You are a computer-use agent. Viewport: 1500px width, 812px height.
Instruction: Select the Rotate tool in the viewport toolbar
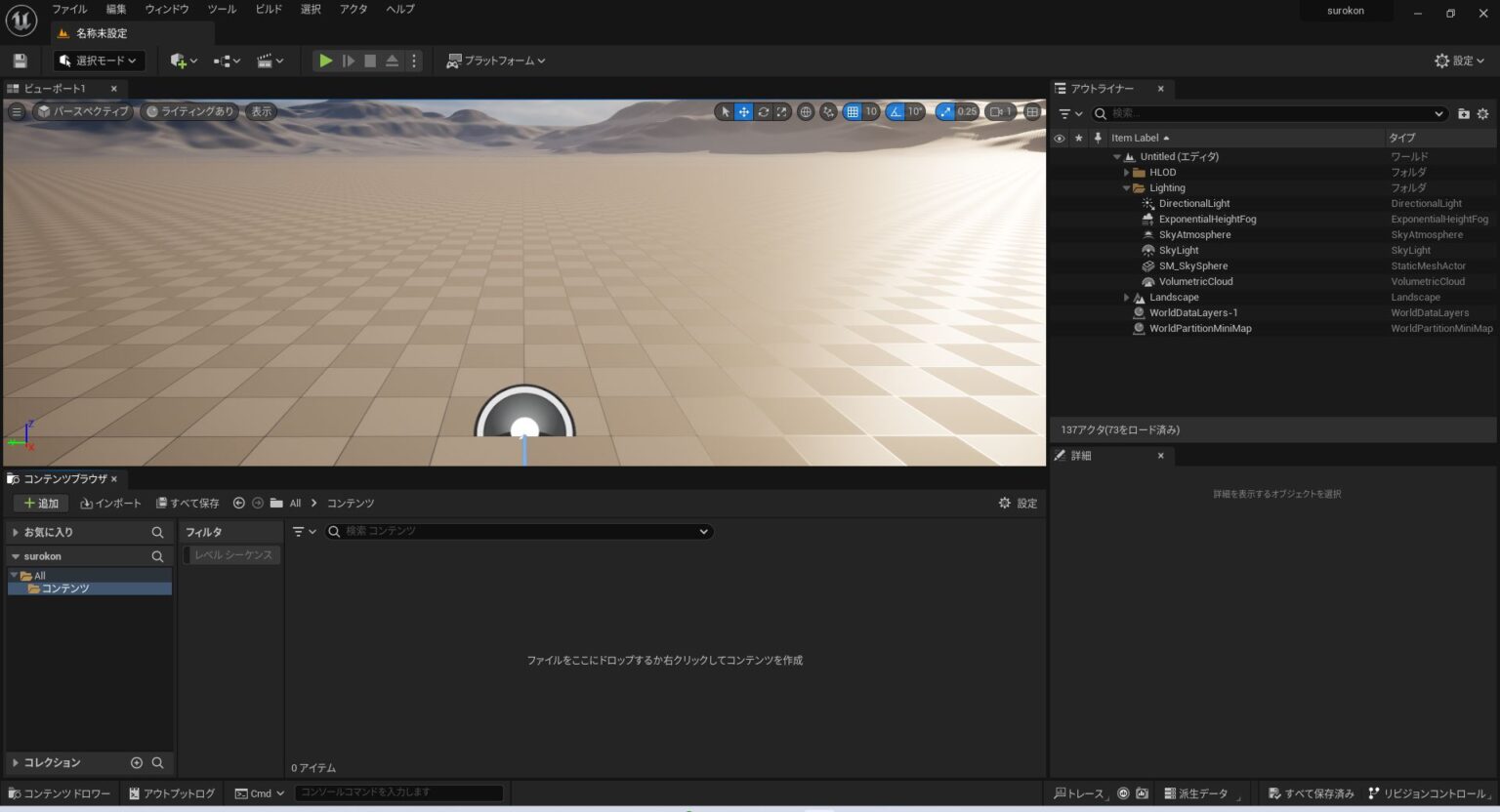pos(763,111)
